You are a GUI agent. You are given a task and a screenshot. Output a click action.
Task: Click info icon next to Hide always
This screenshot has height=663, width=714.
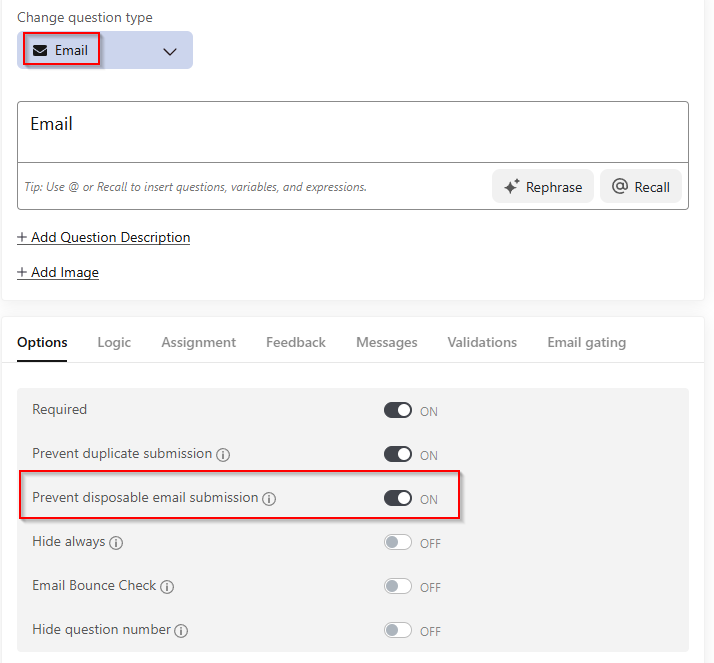click(116, 543)
